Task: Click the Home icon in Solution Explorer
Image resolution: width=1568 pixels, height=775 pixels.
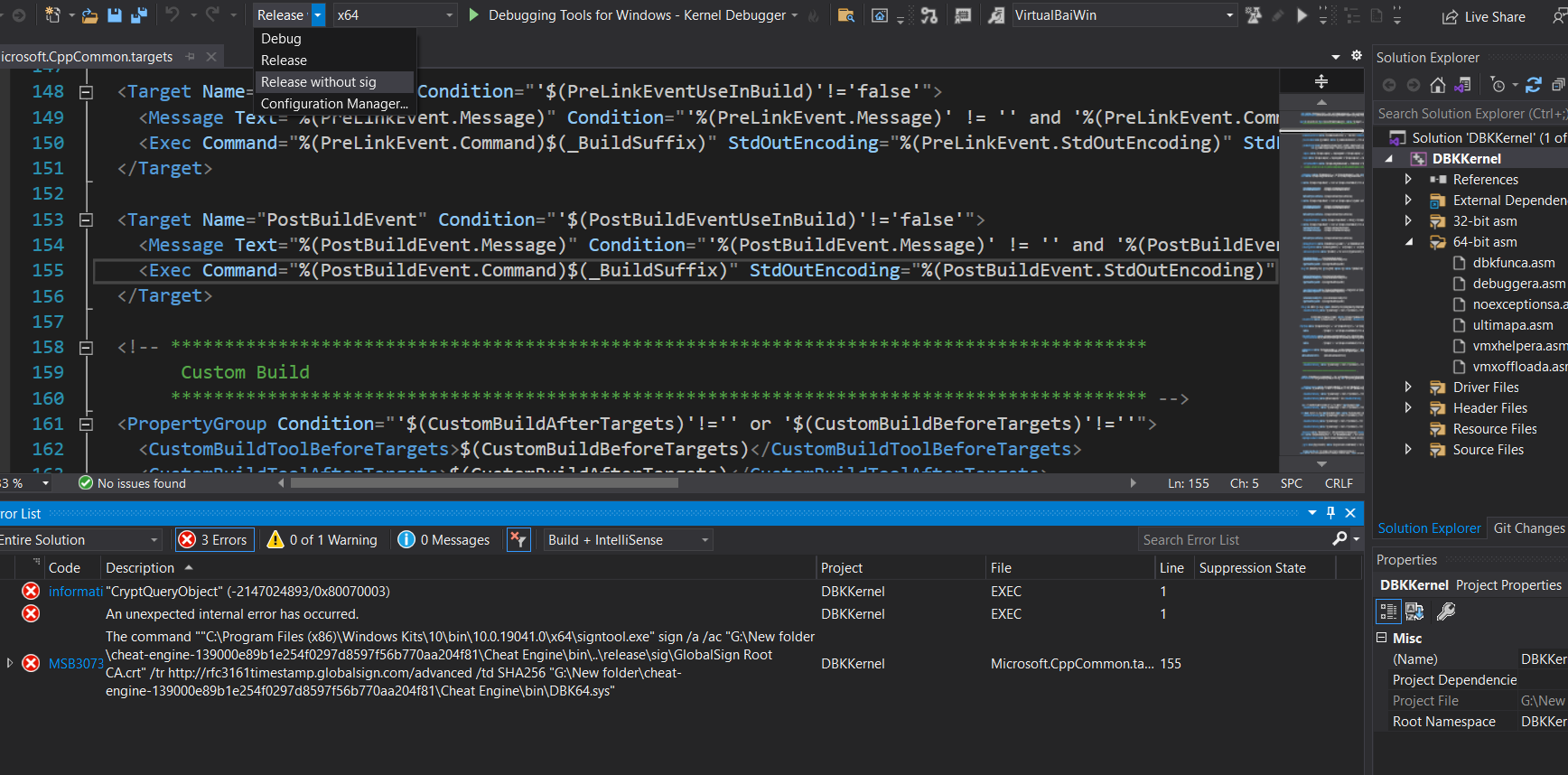Action: point(1438,85)
